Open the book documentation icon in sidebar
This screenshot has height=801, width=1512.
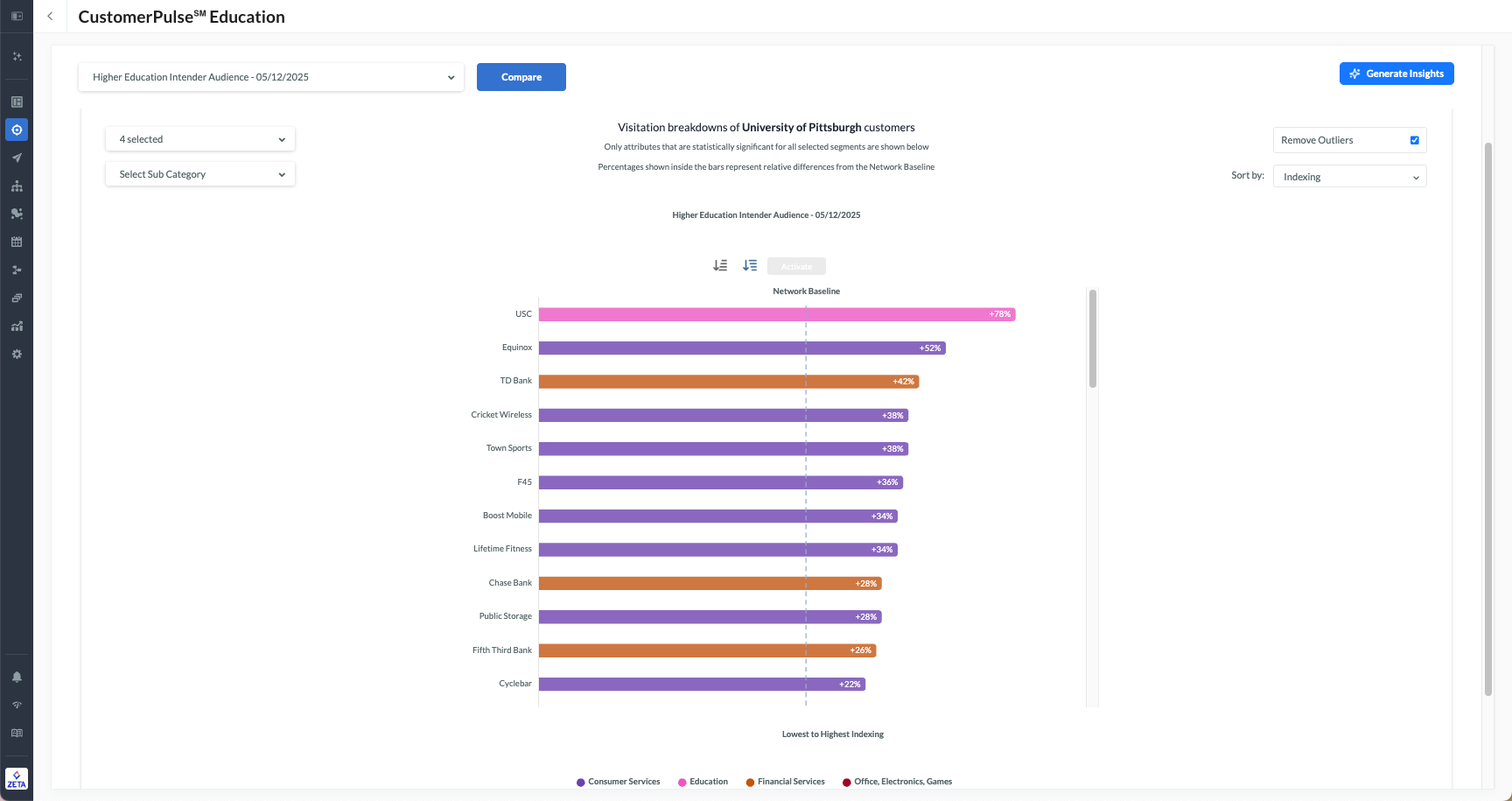pyautogui.click(x=17, y=733)
